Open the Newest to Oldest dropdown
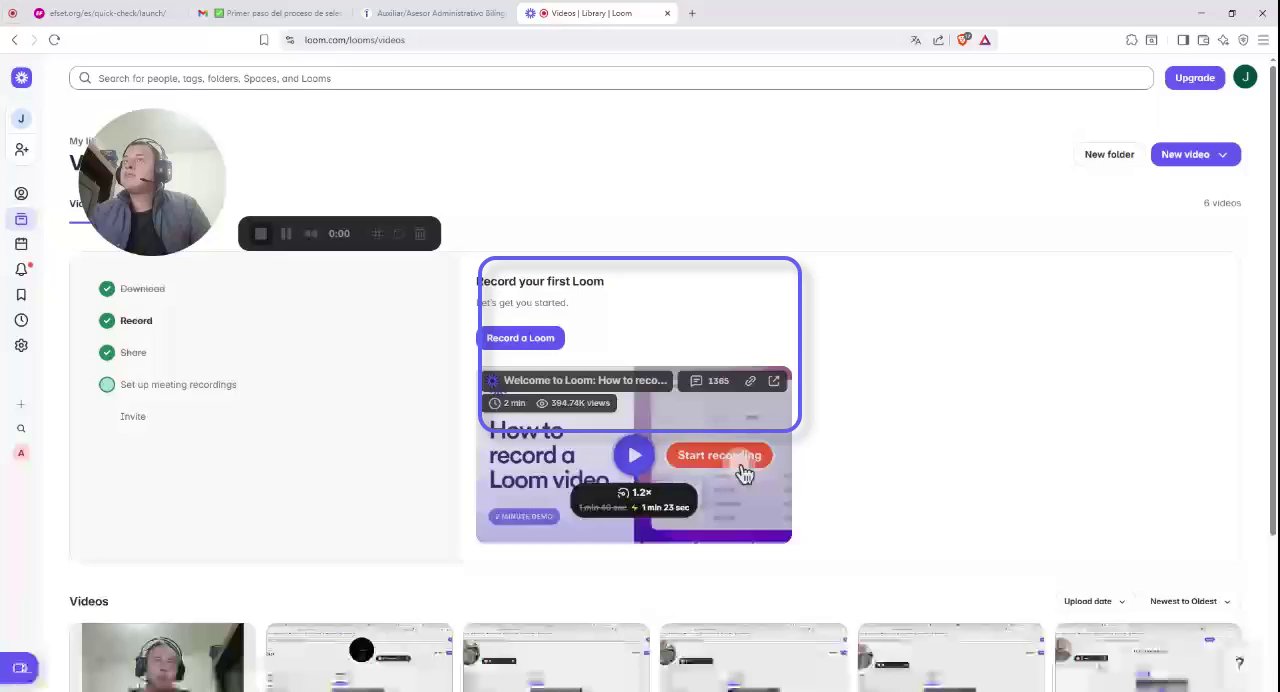Screen dimensions: 1280x692 (1190, 602)
